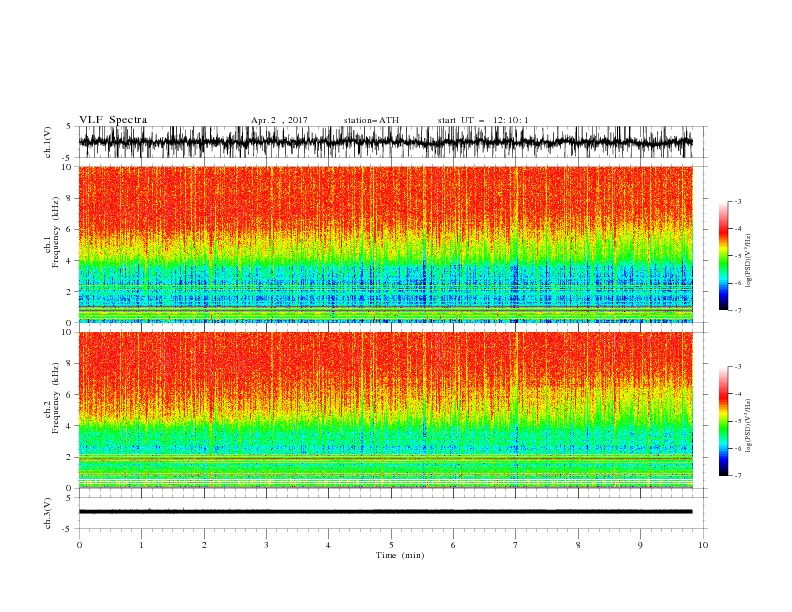The width and height of the screenshot is (792, 612).
Task: Select the date text "Apr. 2 , 2017"
Action: (279, 120)
